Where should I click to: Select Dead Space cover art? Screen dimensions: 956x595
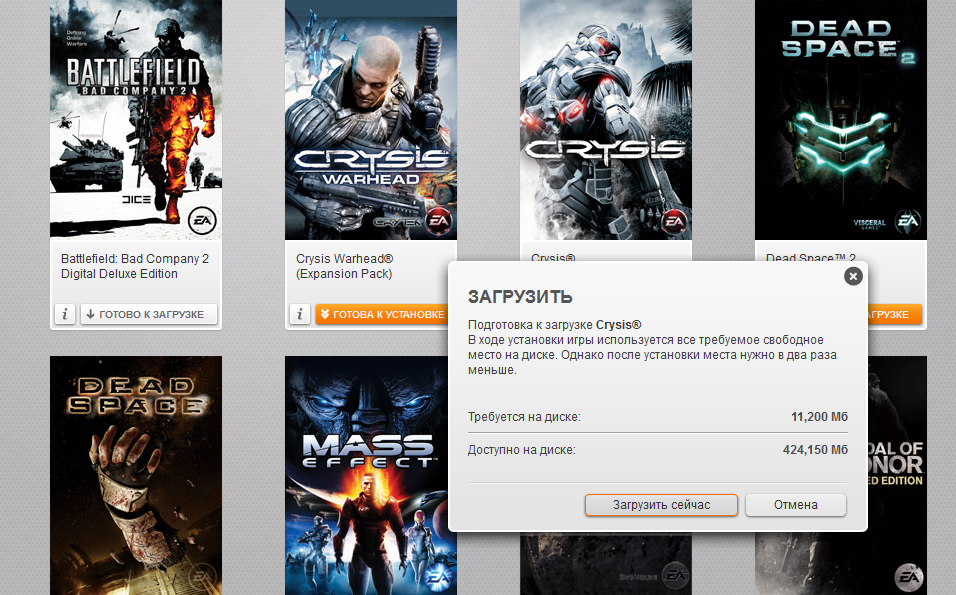coord(136,476)
